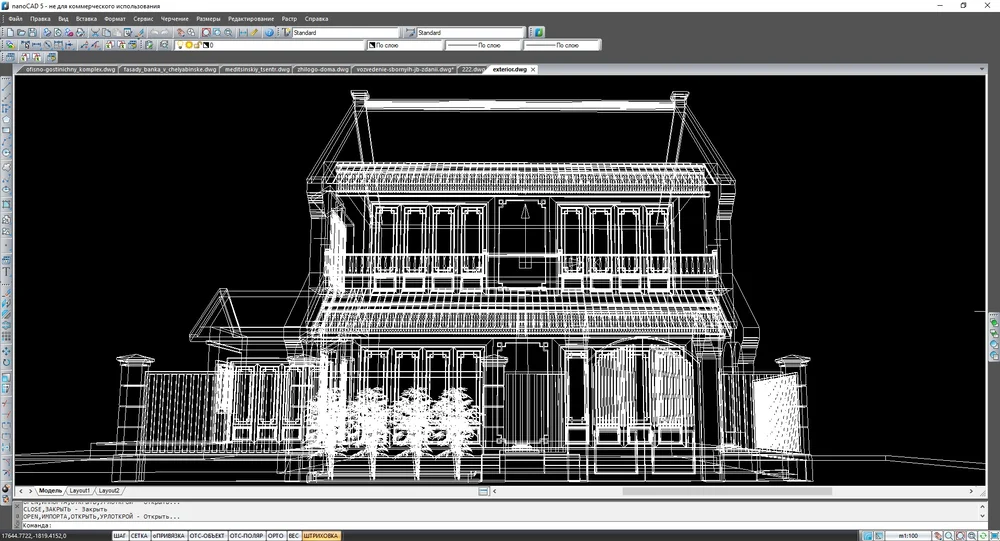Click the Zoom window icon
The image size is (1000, 541).
(x=205, y=32)
